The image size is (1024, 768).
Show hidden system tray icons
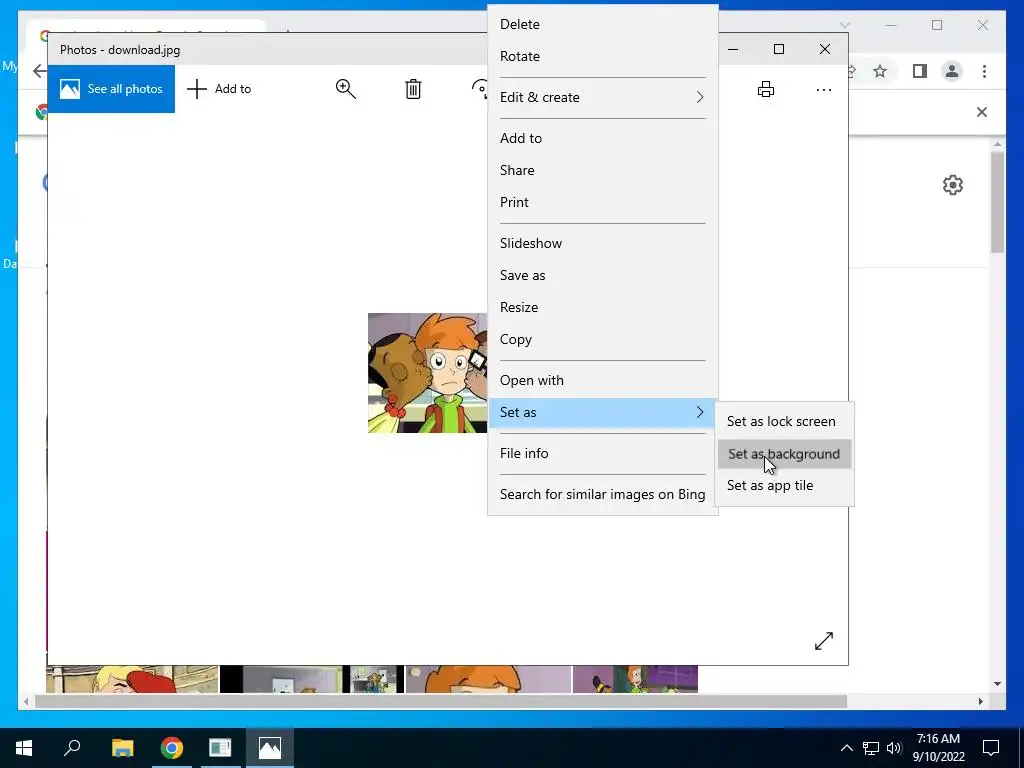[x=846, y=748]
